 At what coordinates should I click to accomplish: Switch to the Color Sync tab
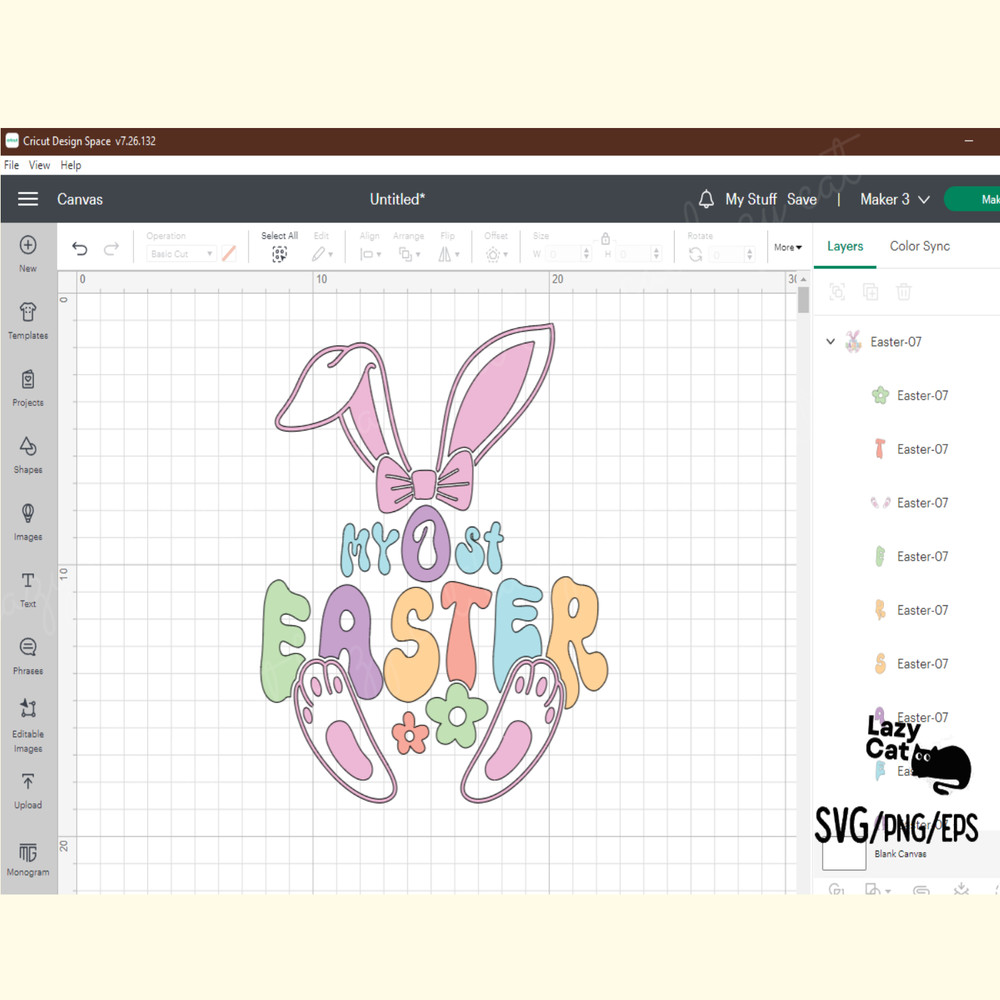click(x=919, y=246)
